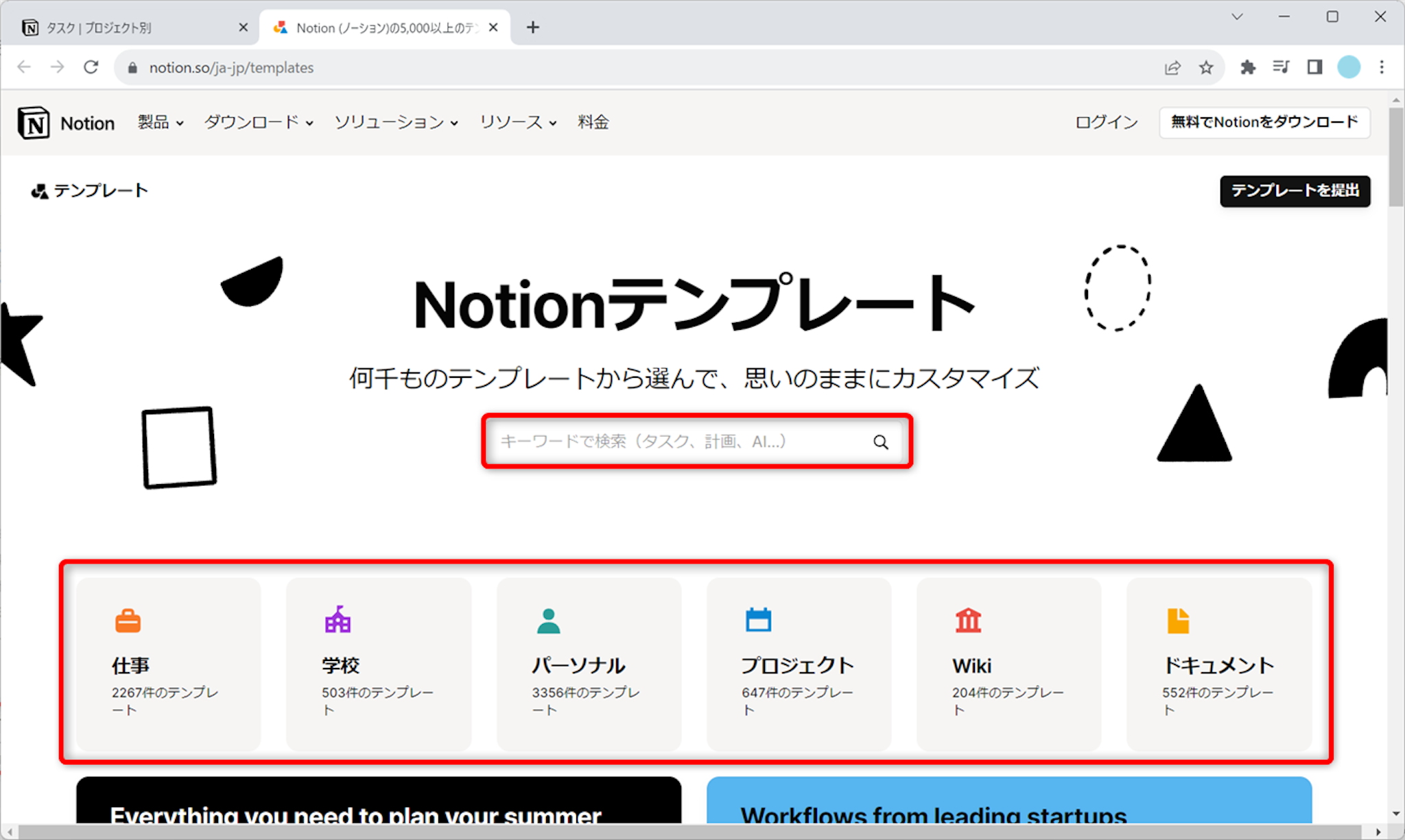Click the search magnifier icon

click(880, 442)
